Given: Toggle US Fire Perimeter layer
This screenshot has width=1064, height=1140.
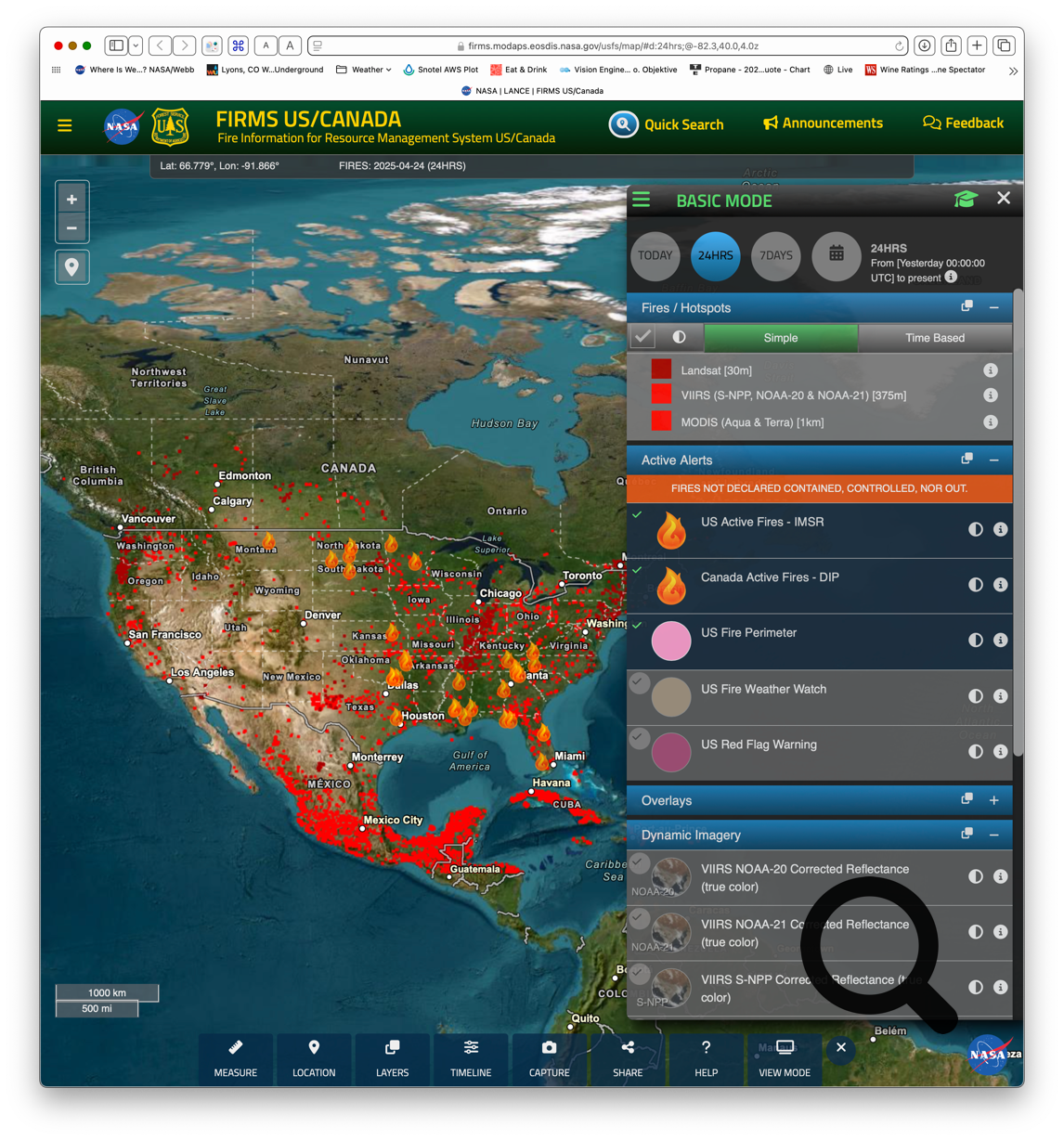Looking at the screenshot, I should click(637, 626).
